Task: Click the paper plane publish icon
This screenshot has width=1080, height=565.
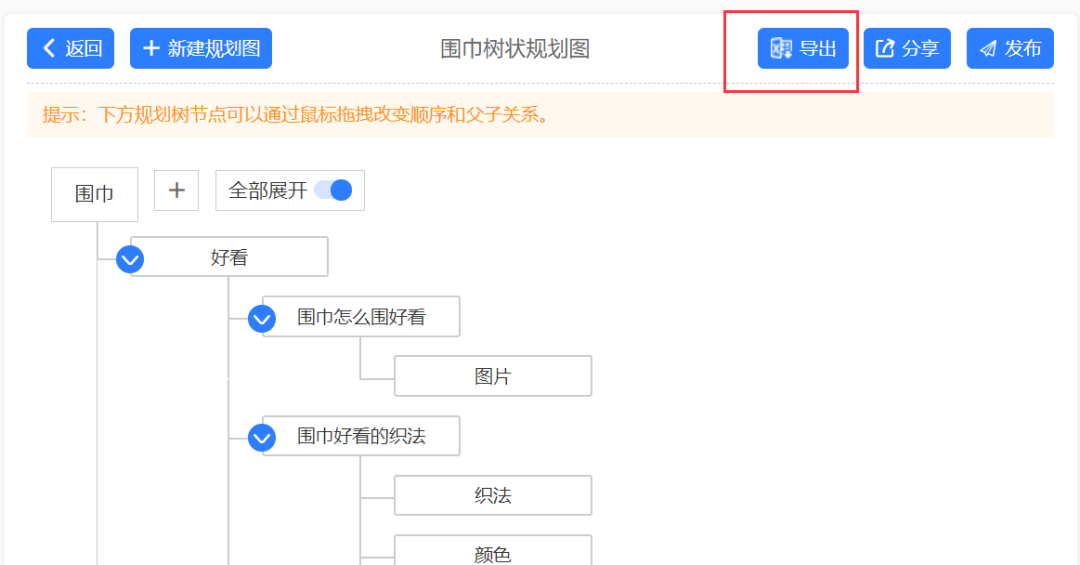Action: (x=988, y=49)
